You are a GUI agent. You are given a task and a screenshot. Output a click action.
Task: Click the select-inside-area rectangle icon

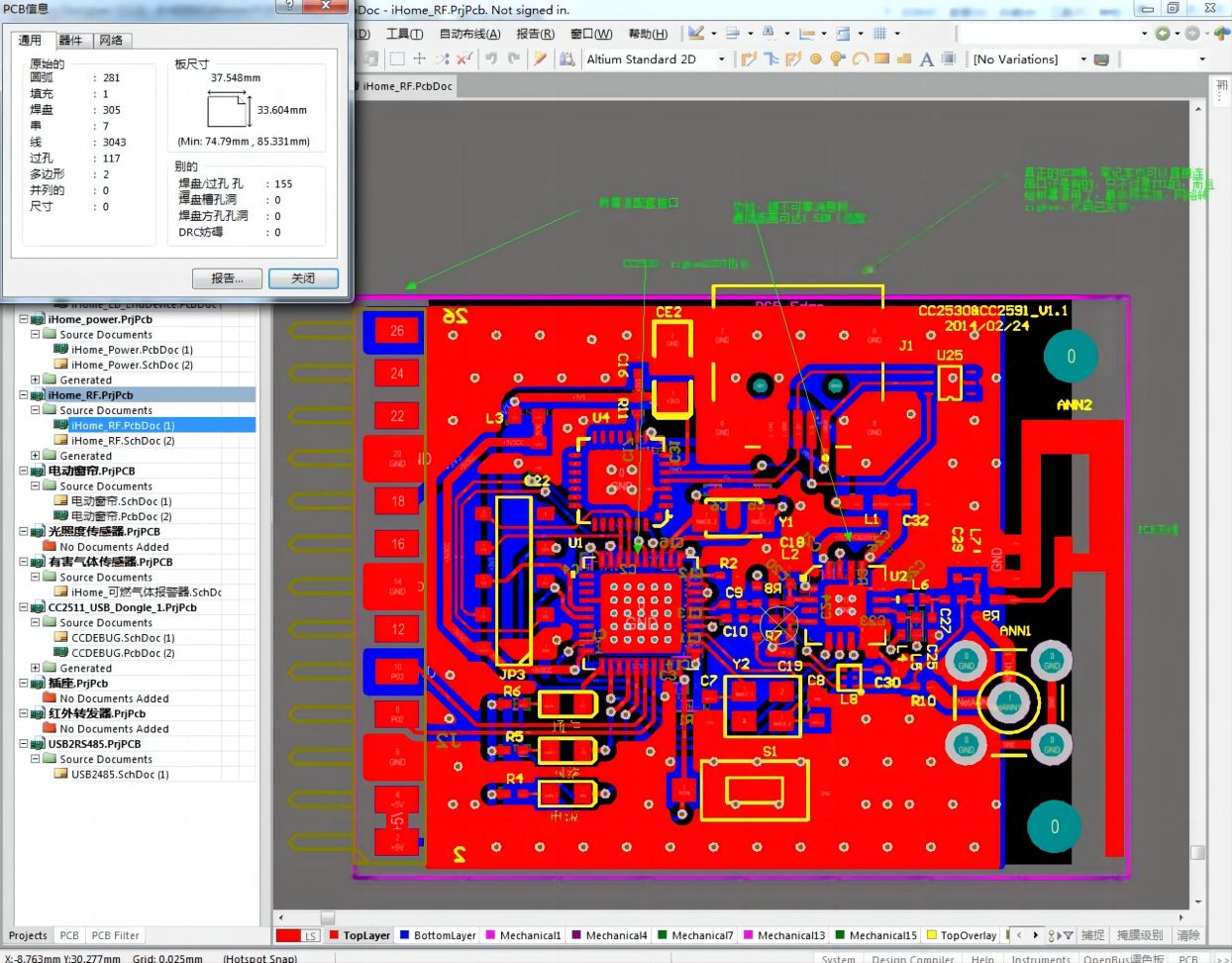(397, 59)
